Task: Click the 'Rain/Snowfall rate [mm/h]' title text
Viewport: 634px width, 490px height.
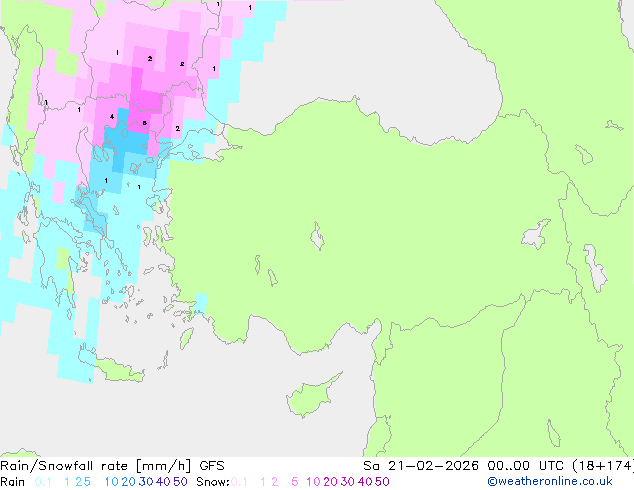Action: [96, 466]
